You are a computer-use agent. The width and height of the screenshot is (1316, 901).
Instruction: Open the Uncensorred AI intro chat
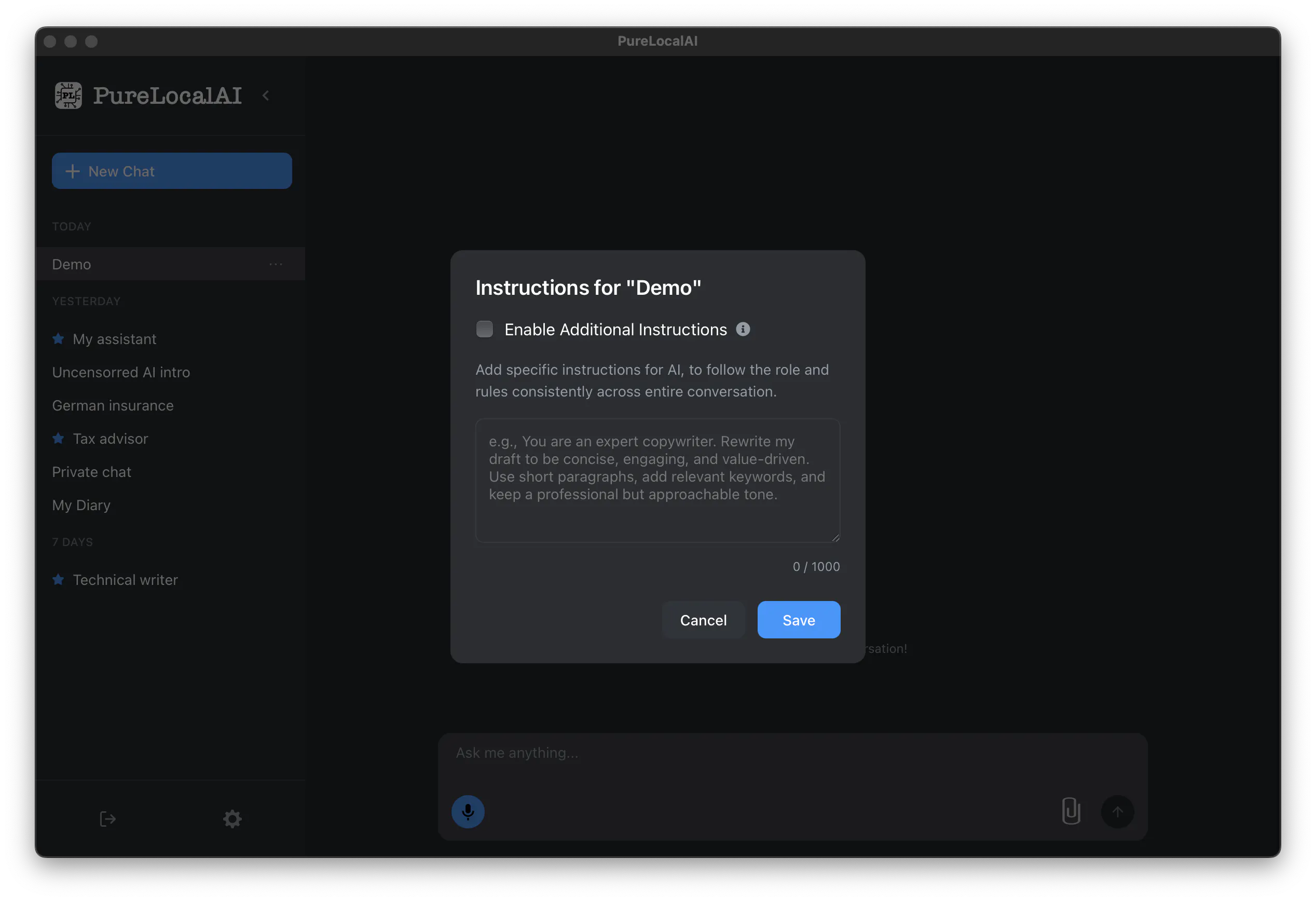pos(121,372)
